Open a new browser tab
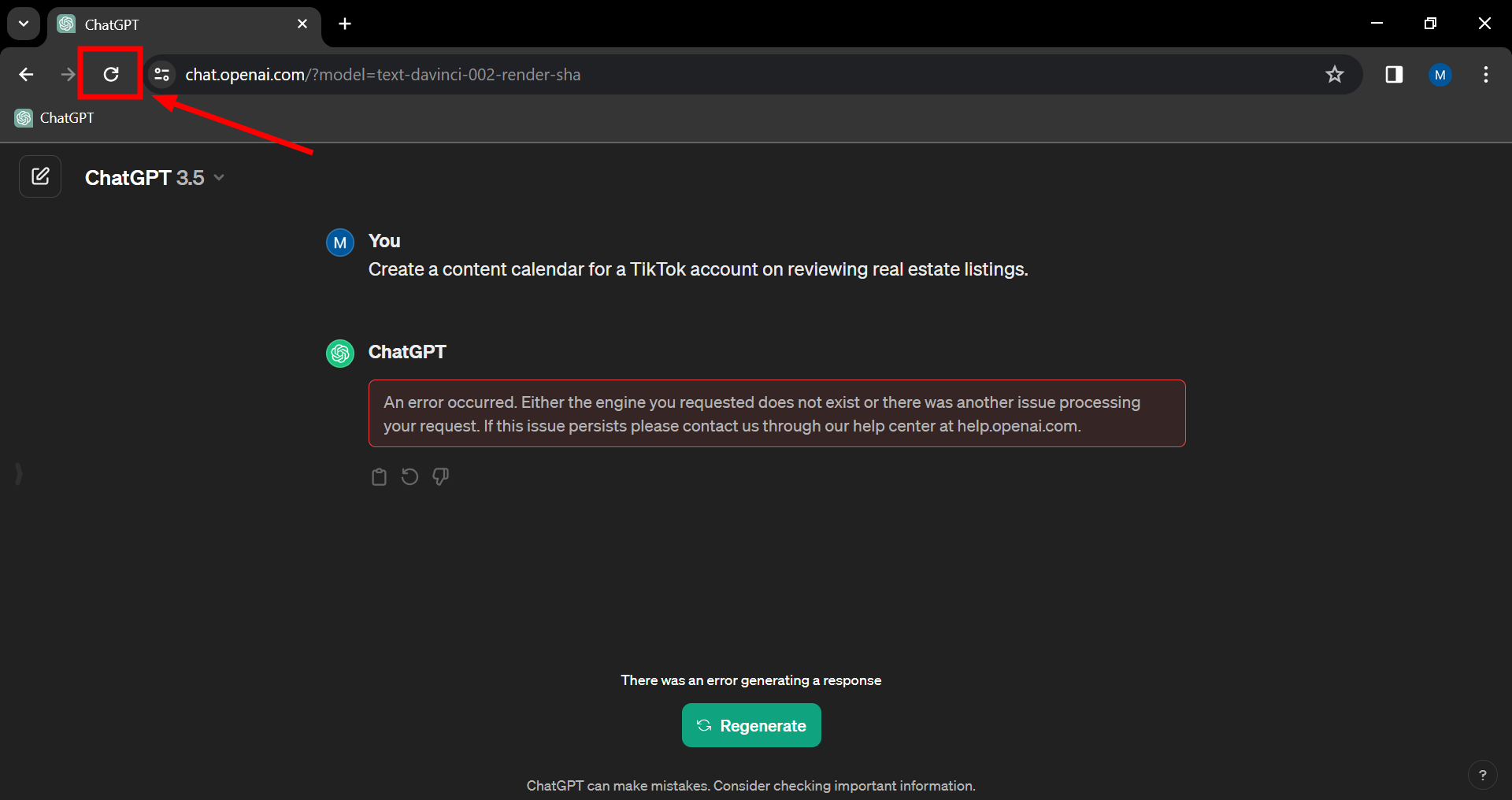The image size is (1512, 800). click(345, 24)
